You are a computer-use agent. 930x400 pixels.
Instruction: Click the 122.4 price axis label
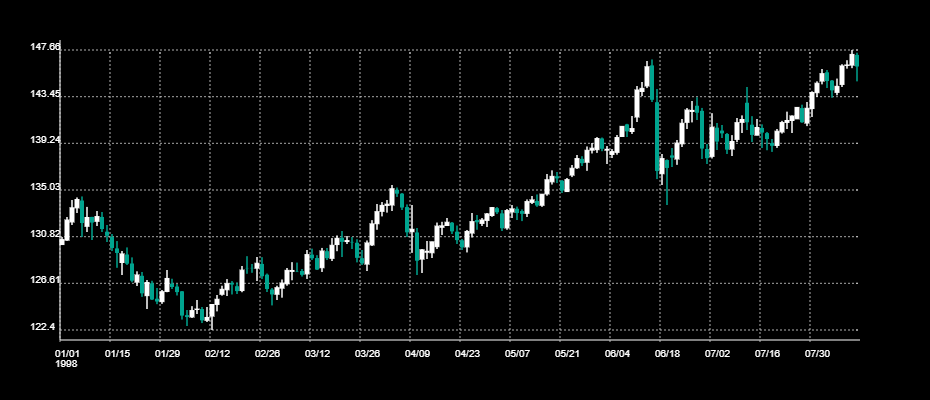[x=43, y=327]
